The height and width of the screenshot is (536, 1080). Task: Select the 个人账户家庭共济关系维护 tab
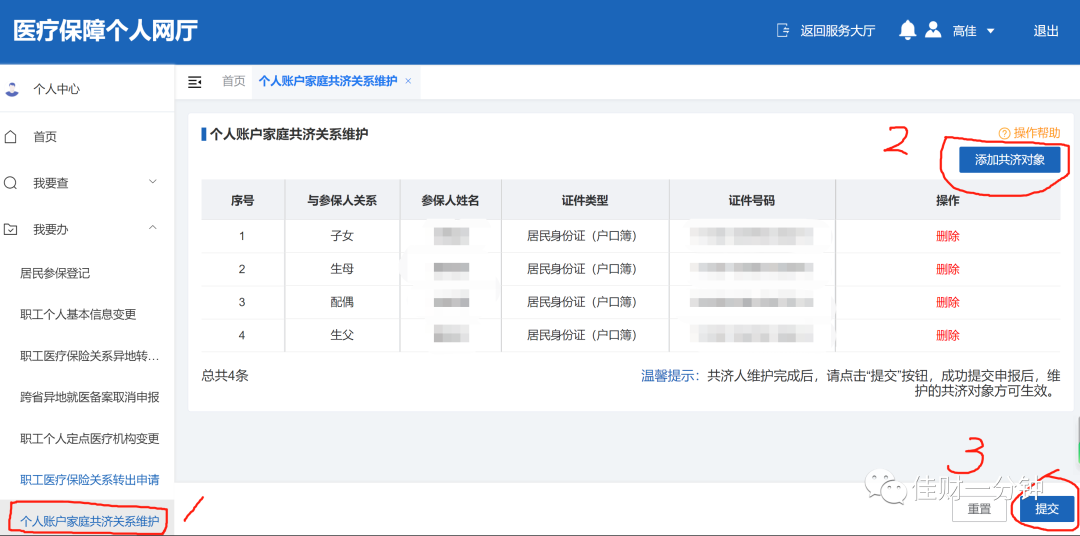coord(328,81)
